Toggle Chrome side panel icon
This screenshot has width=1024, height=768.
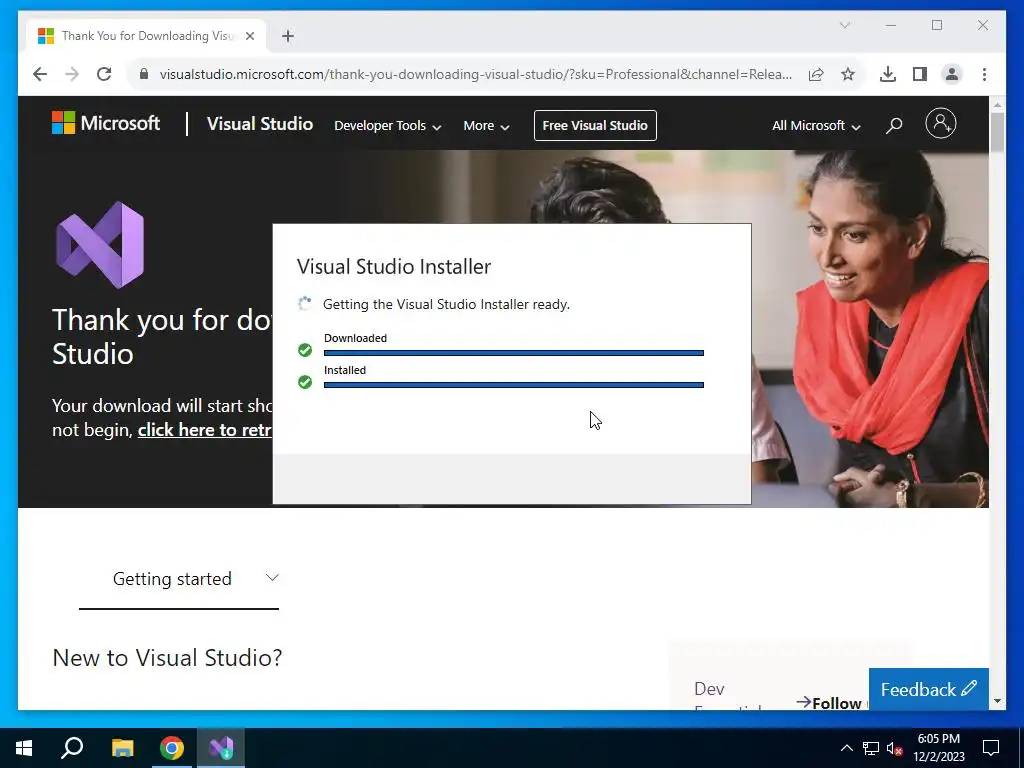[920, 74]
